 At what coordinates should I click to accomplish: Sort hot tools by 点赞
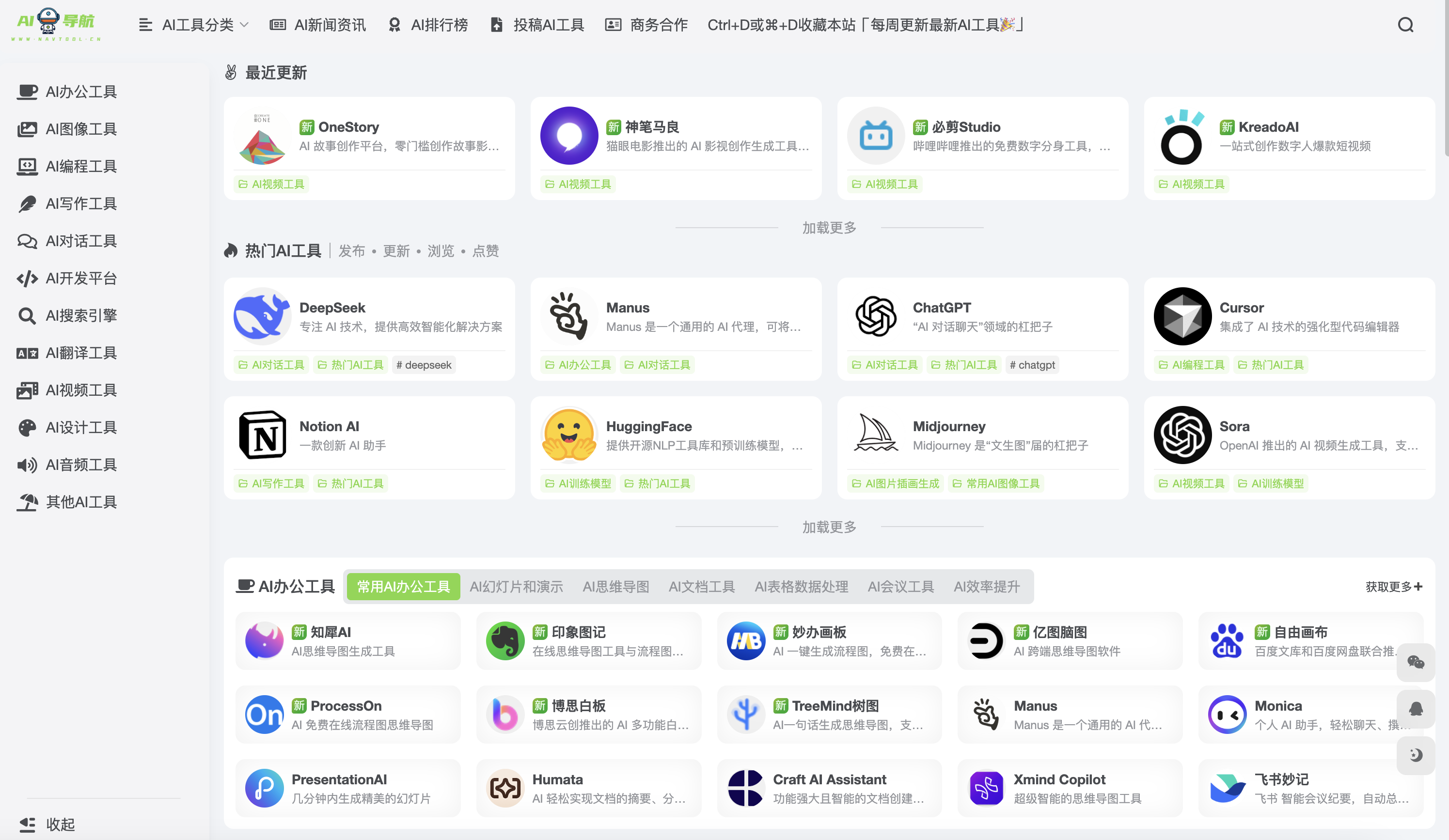point(485,251)
